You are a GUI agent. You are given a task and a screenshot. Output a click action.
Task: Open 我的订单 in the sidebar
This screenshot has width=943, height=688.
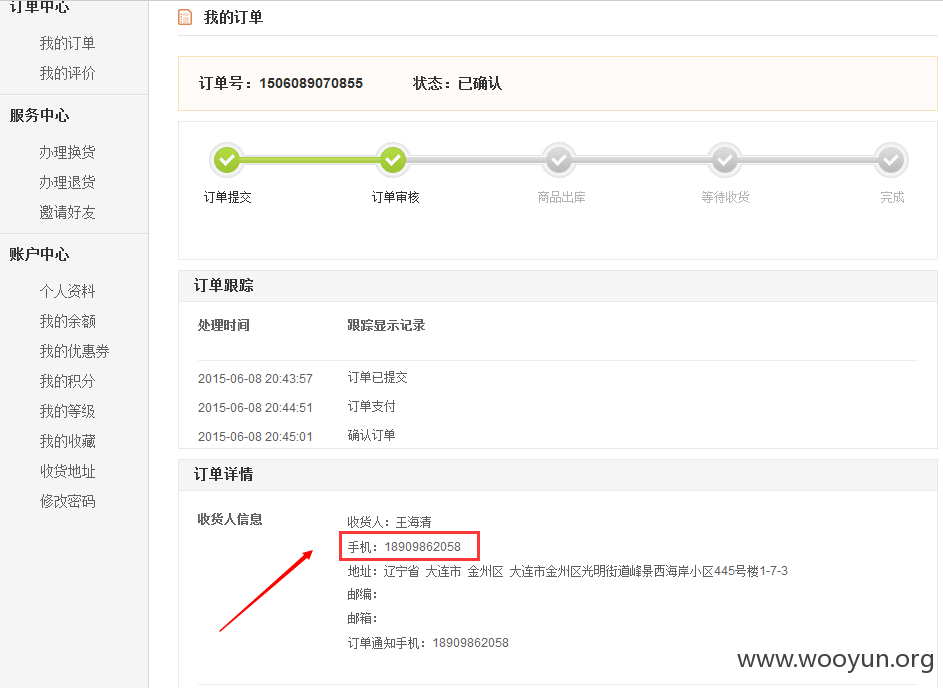[x=67, y=43]
